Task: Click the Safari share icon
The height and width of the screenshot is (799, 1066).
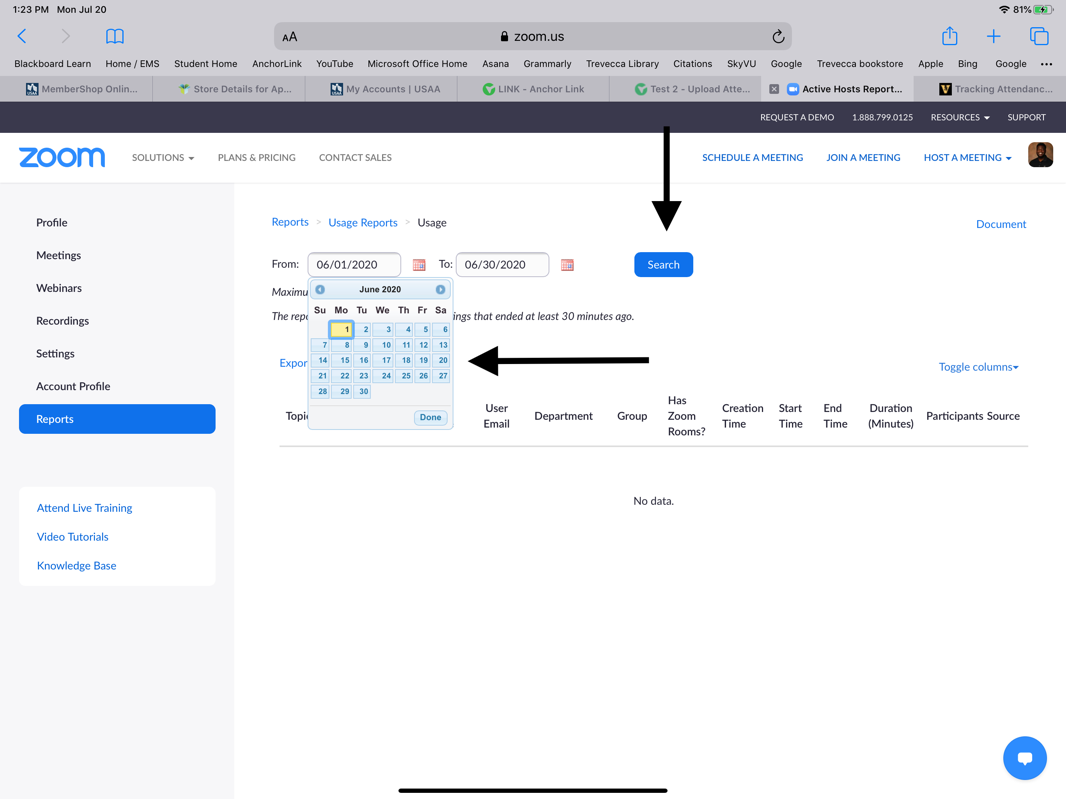Action: (x=949, y=37)
